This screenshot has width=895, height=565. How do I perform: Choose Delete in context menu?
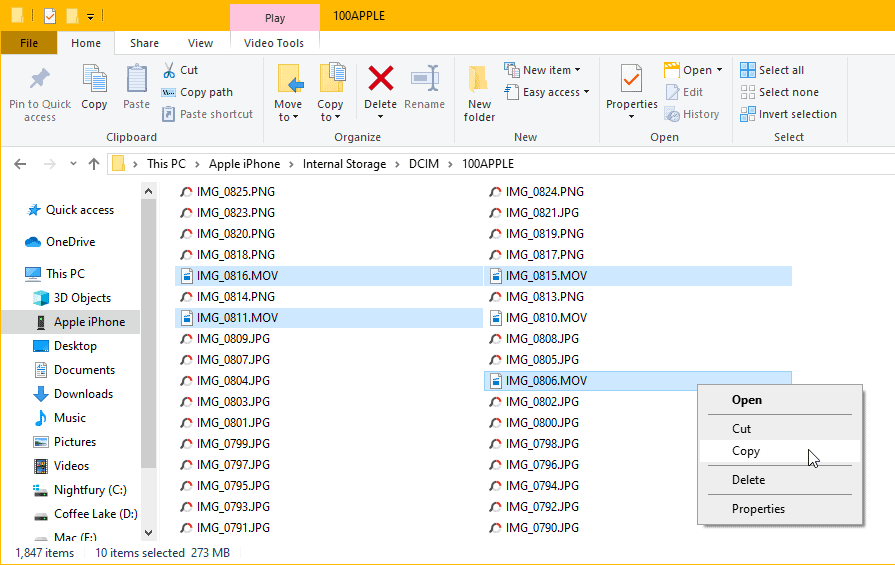(779, 480)
